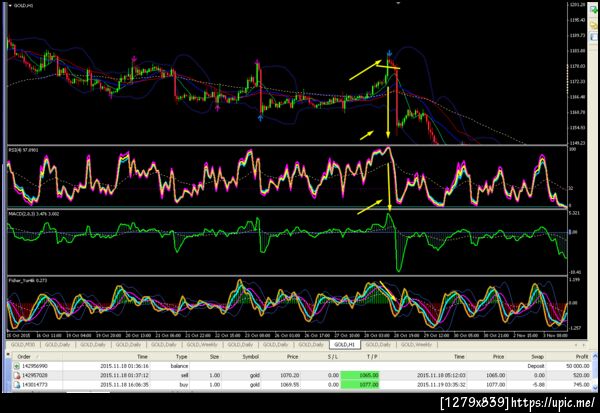This screenshot has height=413, width=600.
Task: Click the blue-white icon in right toolbar
Action: pos(593,37)
